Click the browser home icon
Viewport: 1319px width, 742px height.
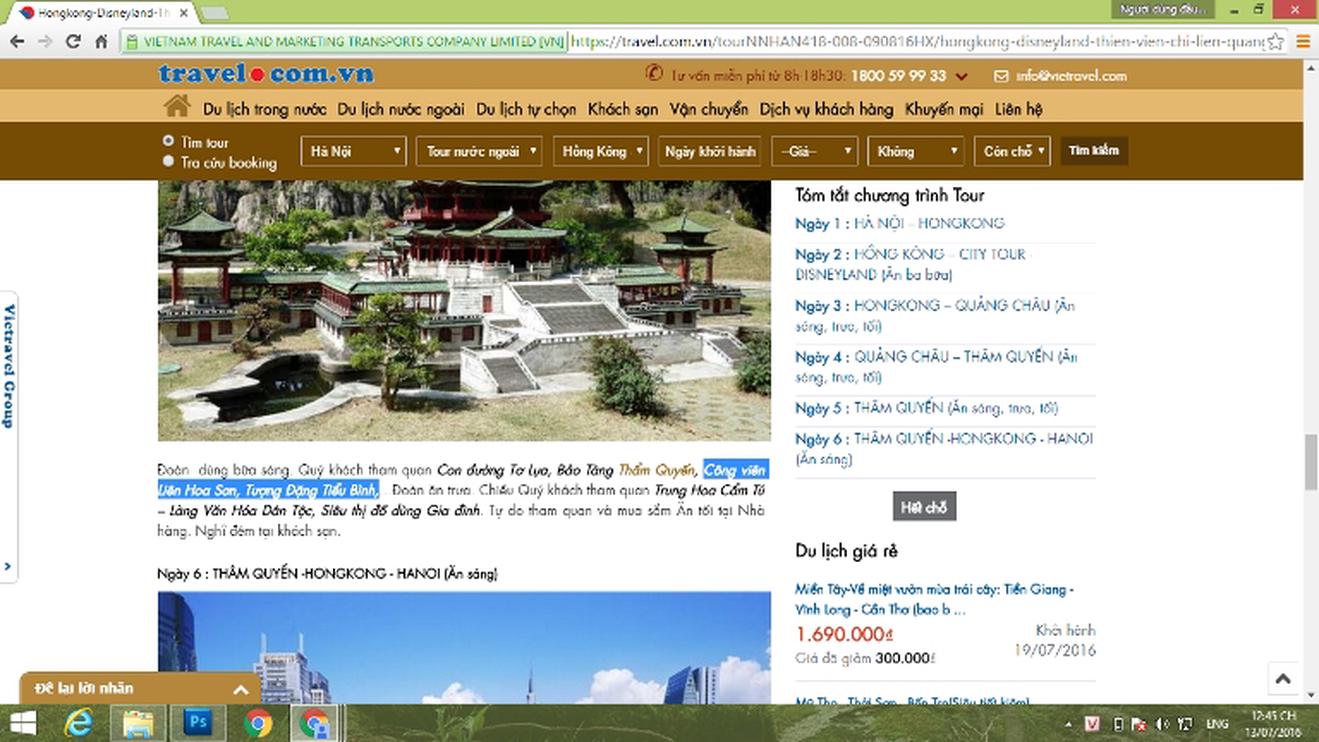click(x=101, y=42)
